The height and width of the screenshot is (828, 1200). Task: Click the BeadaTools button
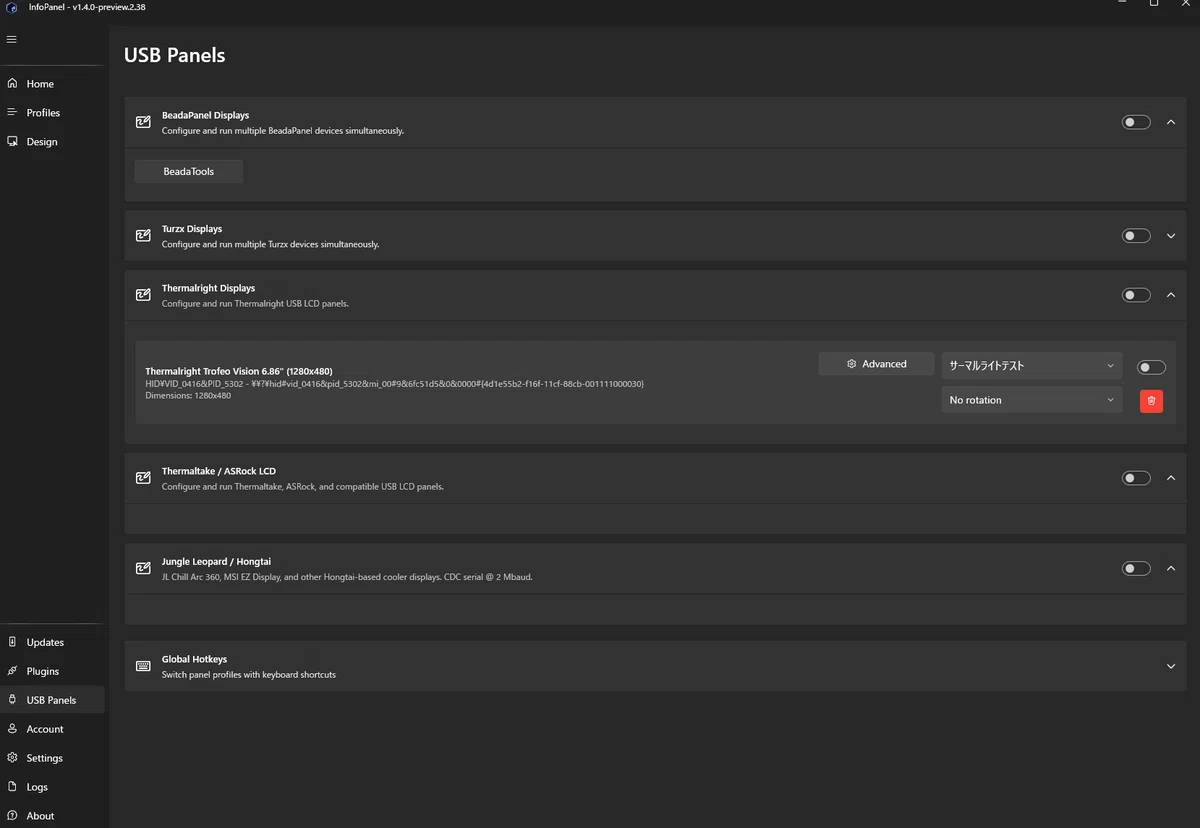point(189,171)
